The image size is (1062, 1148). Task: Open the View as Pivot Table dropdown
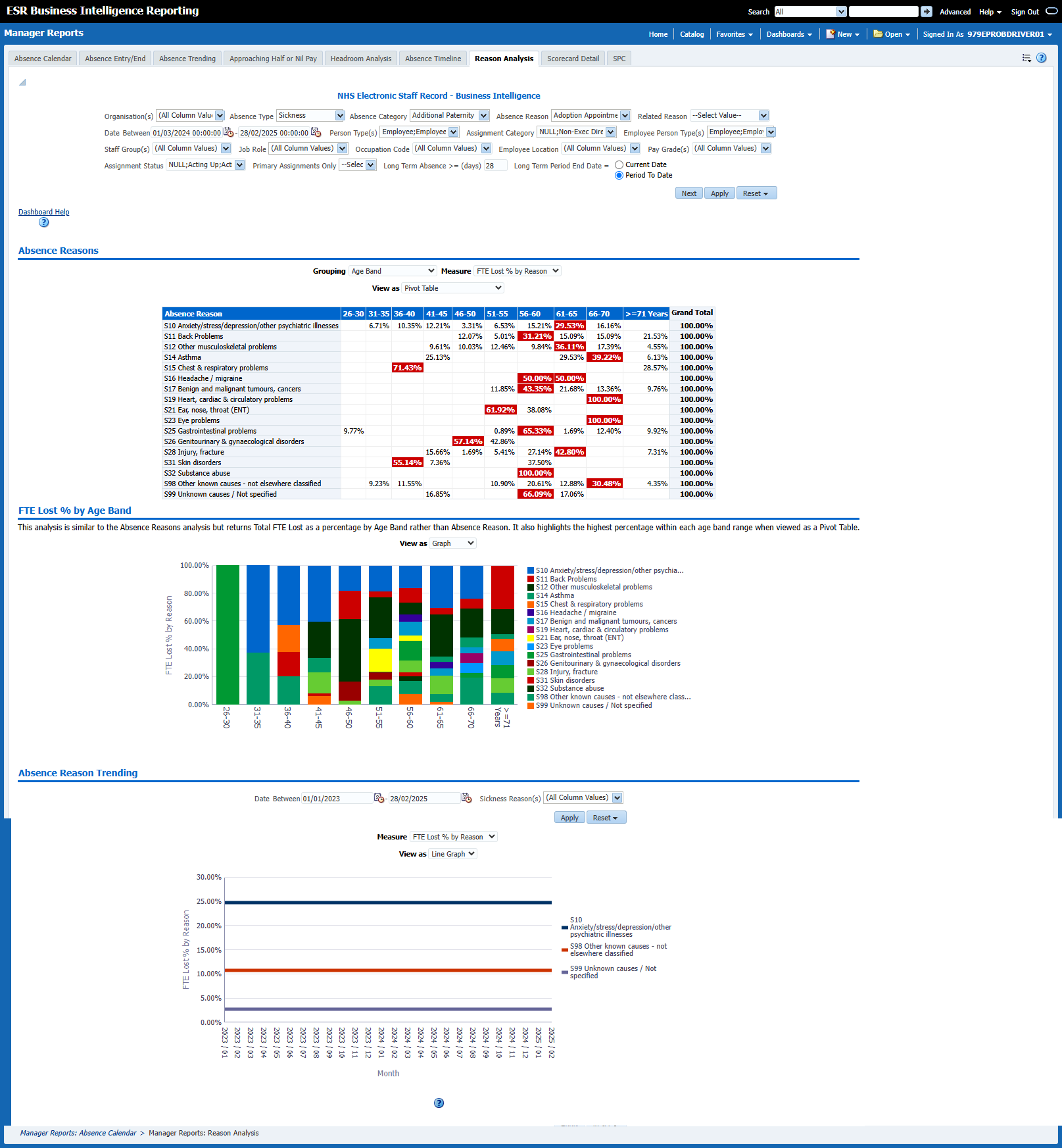click(x=452, y=288)
